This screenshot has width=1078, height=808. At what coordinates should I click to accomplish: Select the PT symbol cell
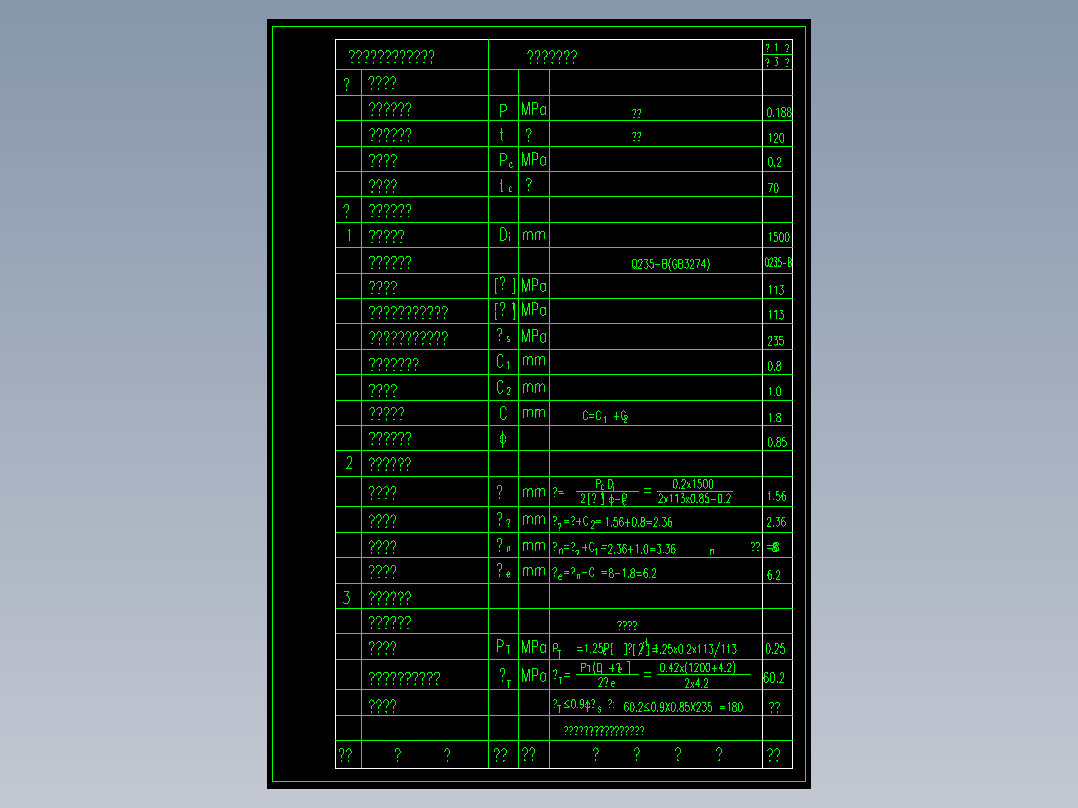503,646
